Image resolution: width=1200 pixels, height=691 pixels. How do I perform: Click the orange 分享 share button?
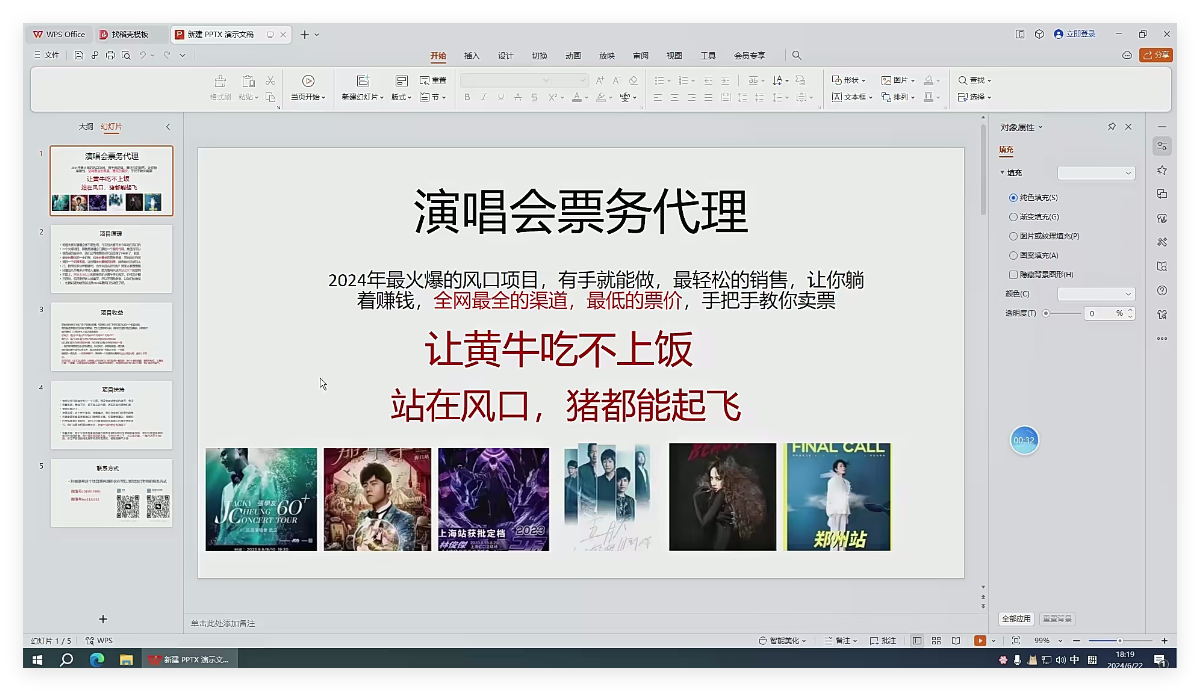point(1156,55)
